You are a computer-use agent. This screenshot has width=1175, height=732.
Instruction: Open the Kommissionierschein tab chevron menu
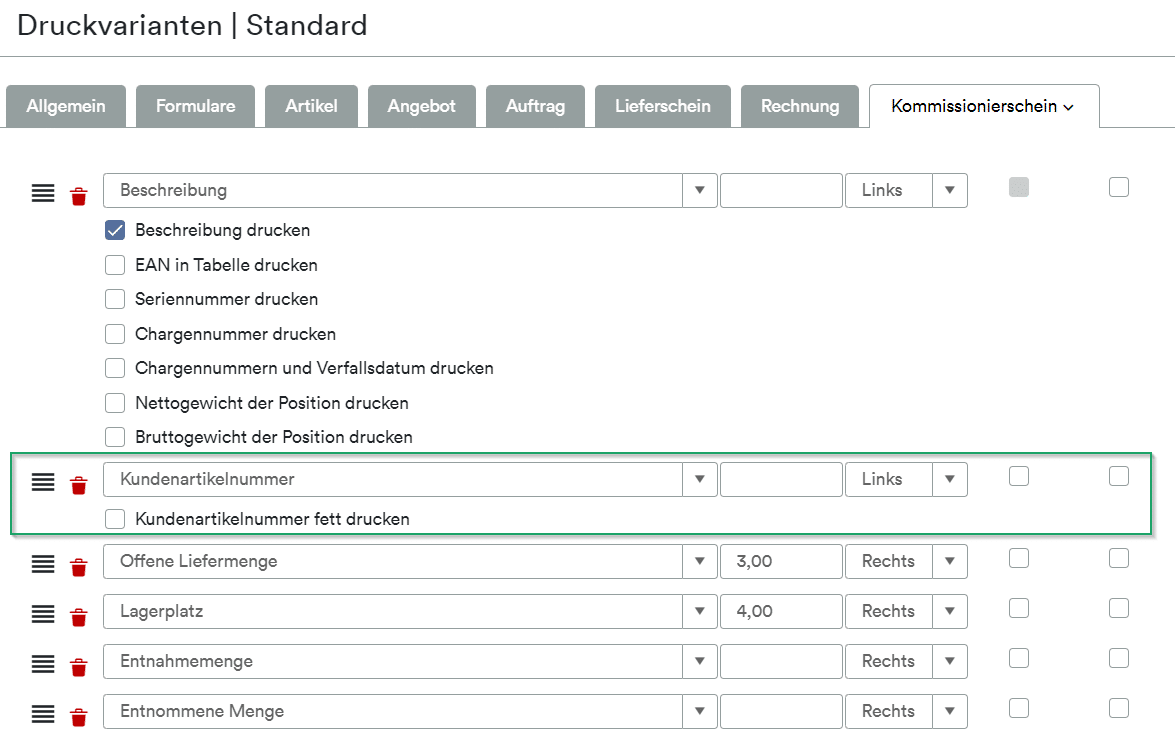[1069, 107]
